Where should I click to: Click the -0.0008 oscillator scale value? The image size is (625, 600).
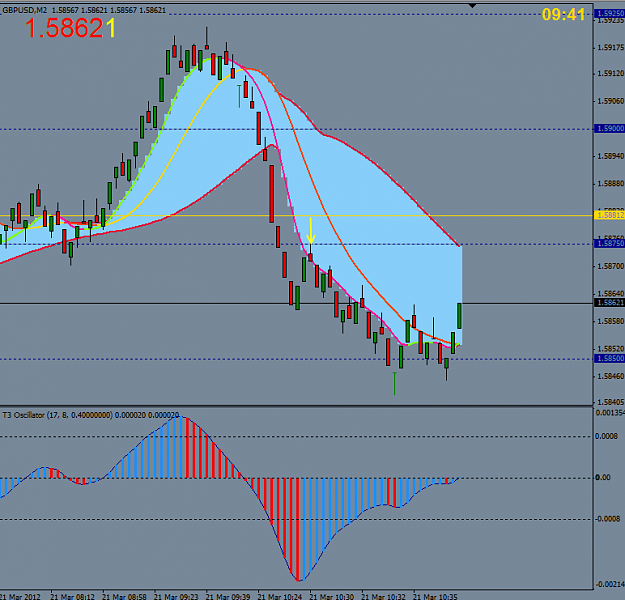607,519
